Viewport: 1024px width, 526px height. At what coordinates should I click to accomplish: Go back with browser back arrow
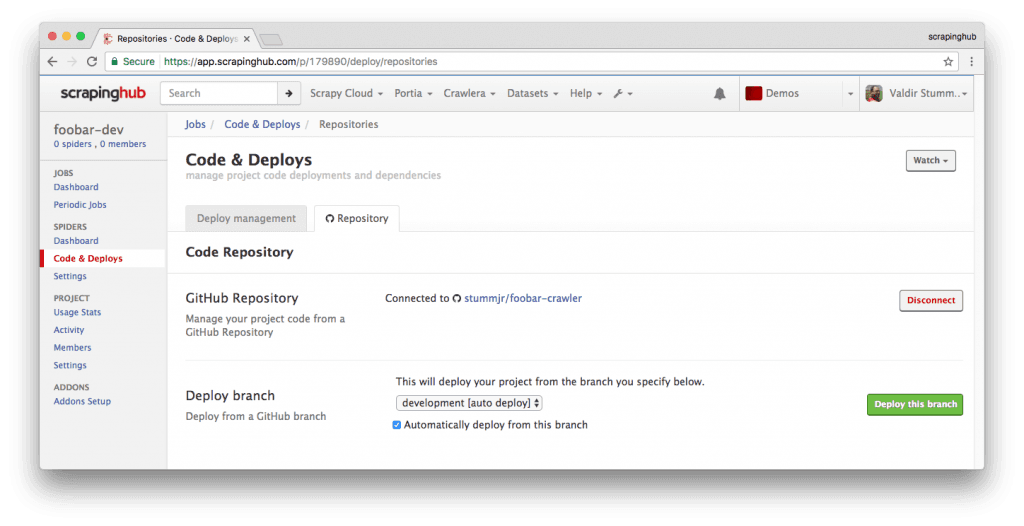click(52, 61)
